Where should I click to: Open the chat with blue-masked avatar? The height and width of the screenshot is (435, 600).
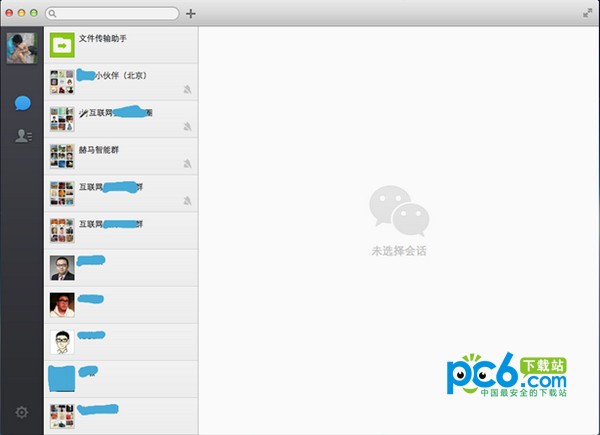[121, 379]
